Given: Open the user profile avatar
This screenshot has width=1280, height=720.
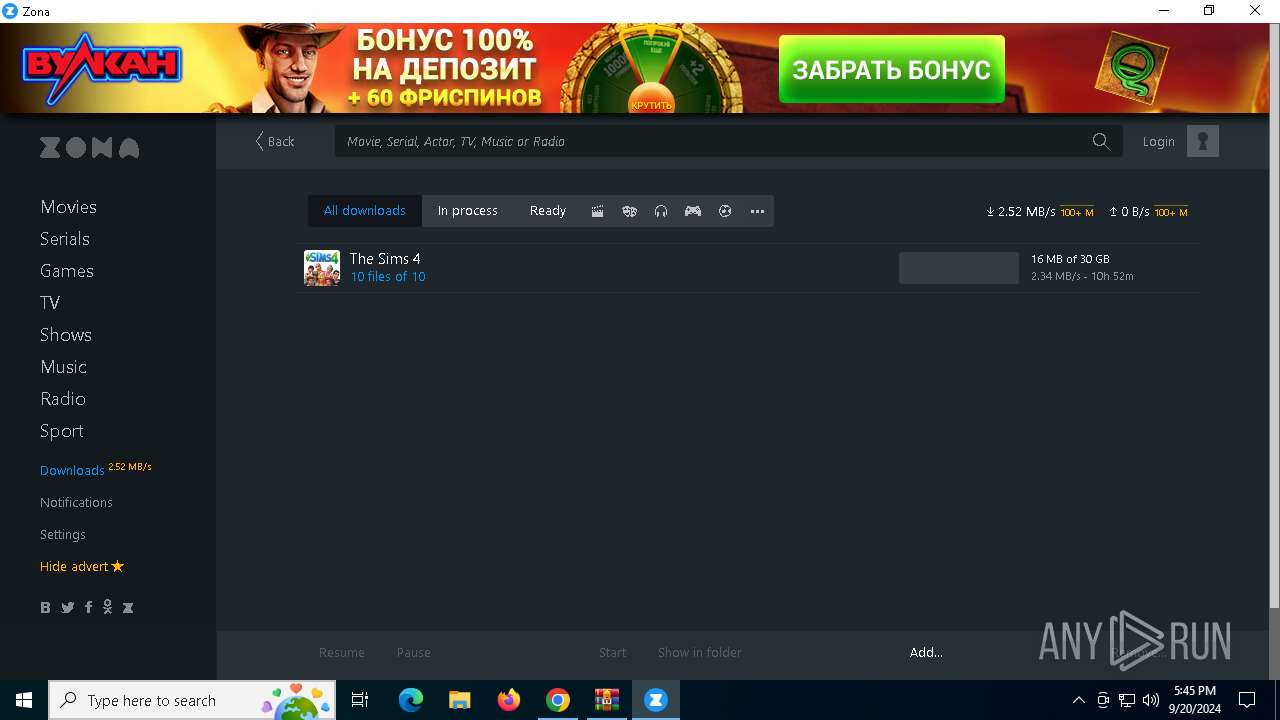Looking at the screenshot, I should (1203, 141).
